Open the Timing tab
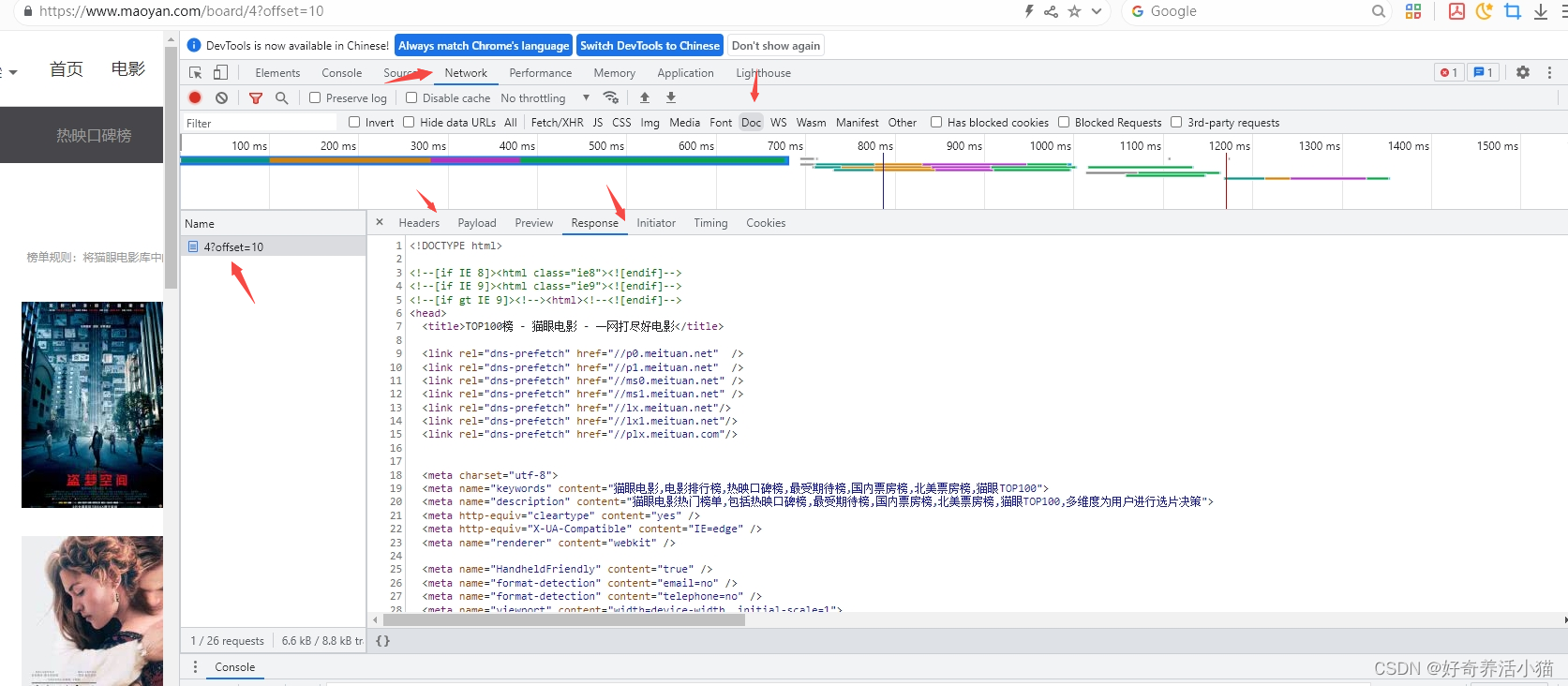Screen dimensions: 1568x686 coord(710,223)
